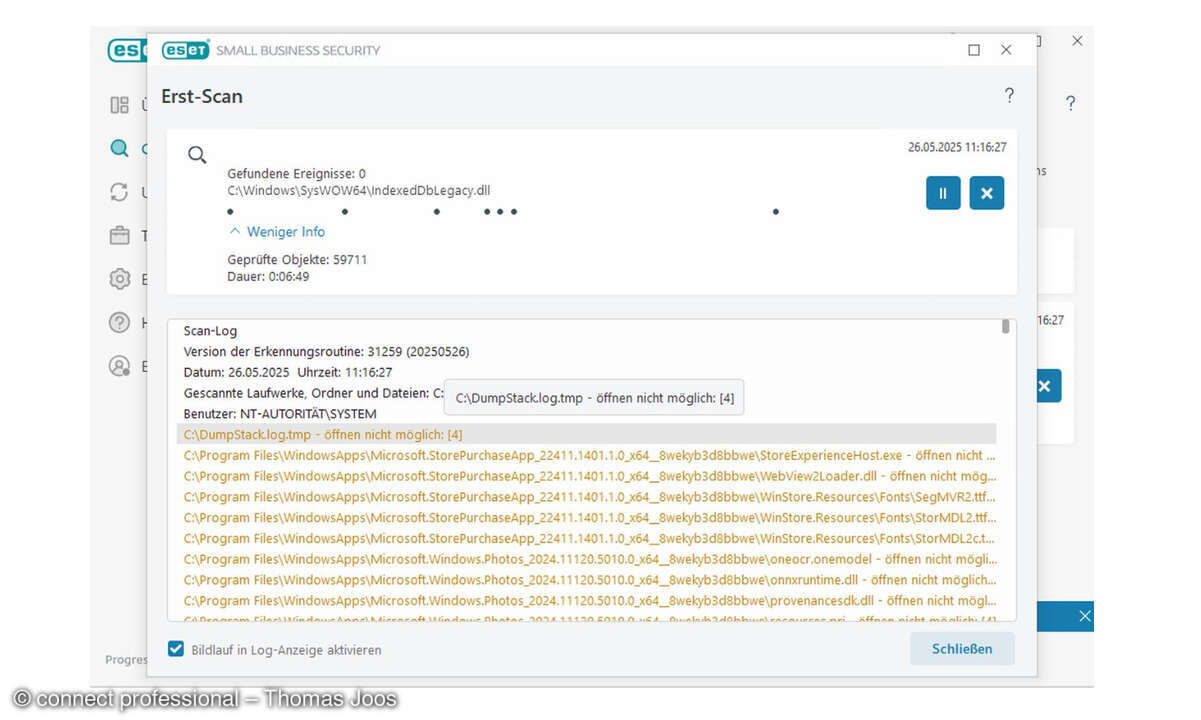Click the Erst-Scan heading
The height and width of the screenshot is (720, 1201).
click(202, 97)
